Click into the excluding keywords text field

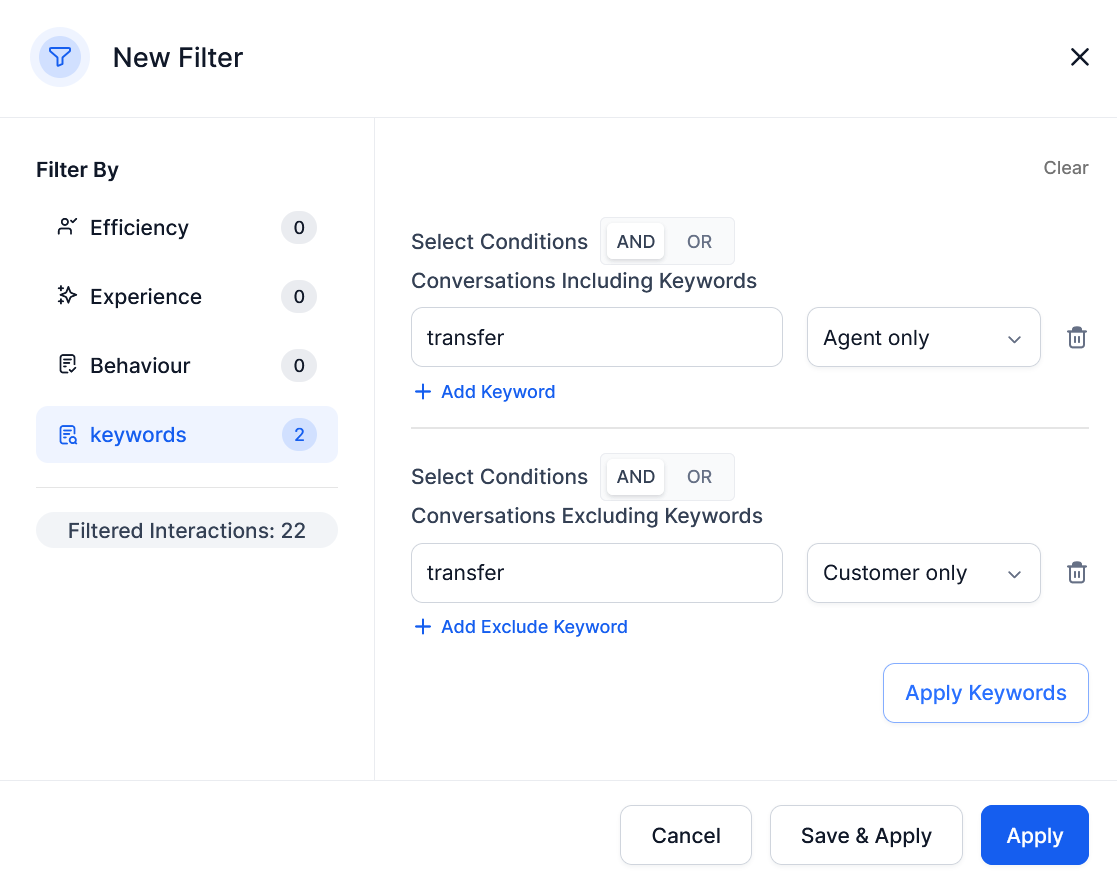(596, 573)
